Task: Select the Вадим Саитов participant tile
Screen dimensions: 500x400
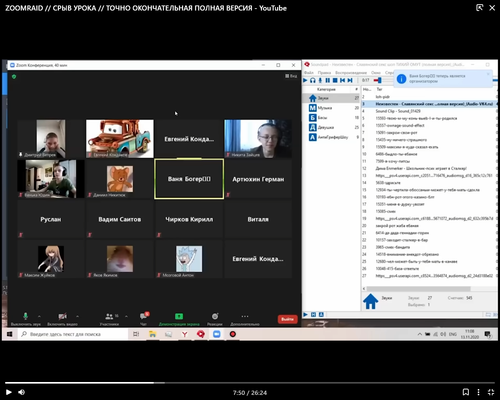Action: (120, 219)
